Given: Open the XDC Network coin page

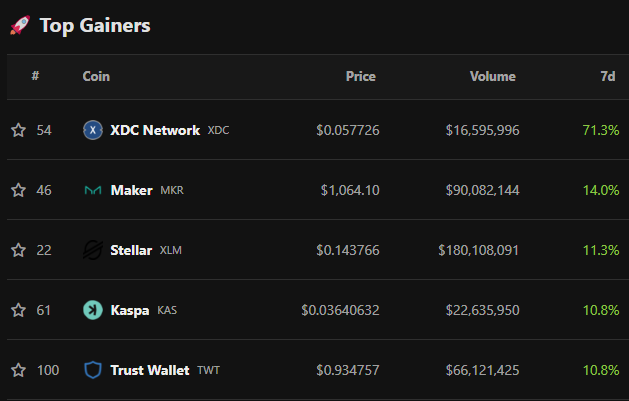Looking at the screenshot, I should 155,130.
